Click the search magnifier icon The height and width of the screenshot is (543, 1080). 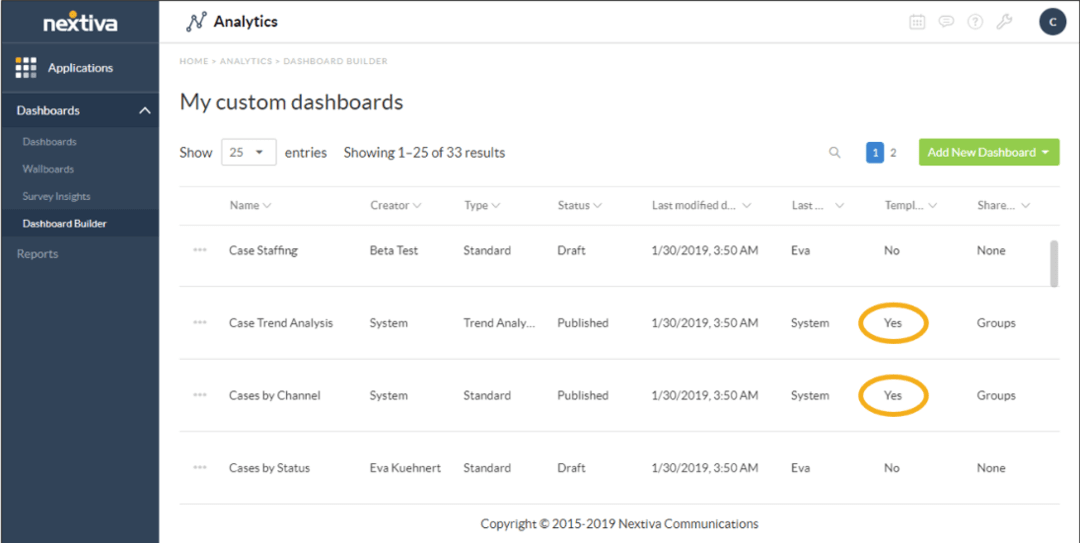coord(835,153)
